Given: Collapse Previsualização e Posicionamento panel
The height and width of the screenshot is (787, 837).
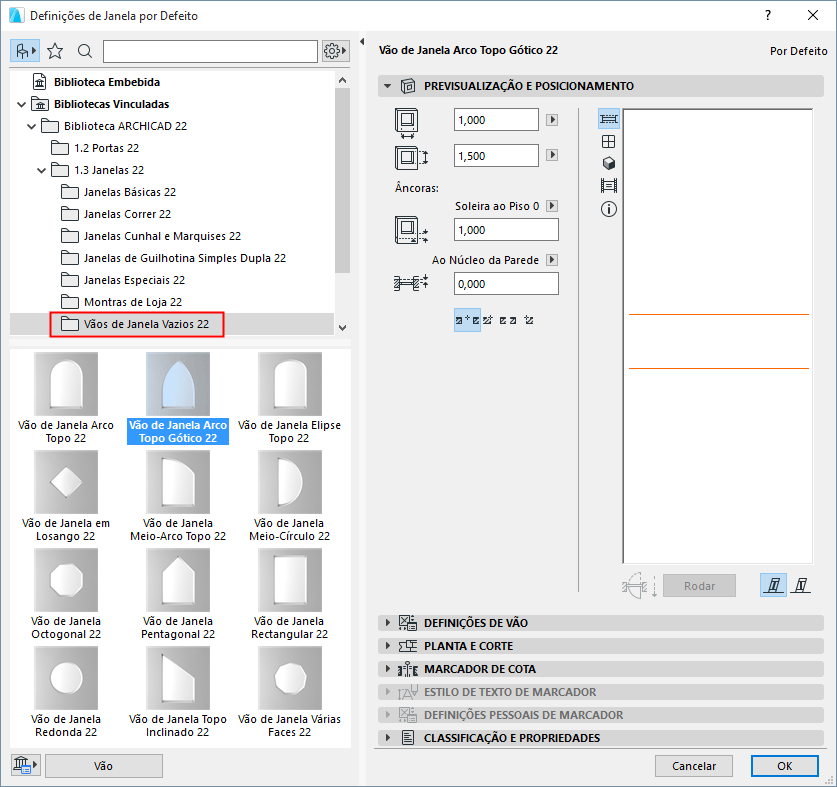Looking at the screenshot, I should pos(388,86).
